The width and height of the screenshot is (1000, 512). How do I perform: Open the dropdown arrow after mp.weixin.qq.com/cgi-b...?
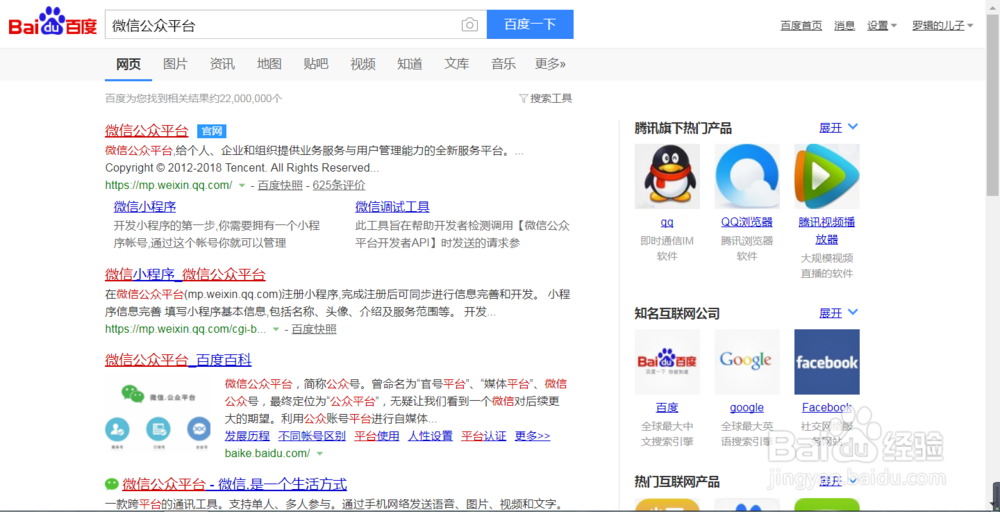[276, 330]
